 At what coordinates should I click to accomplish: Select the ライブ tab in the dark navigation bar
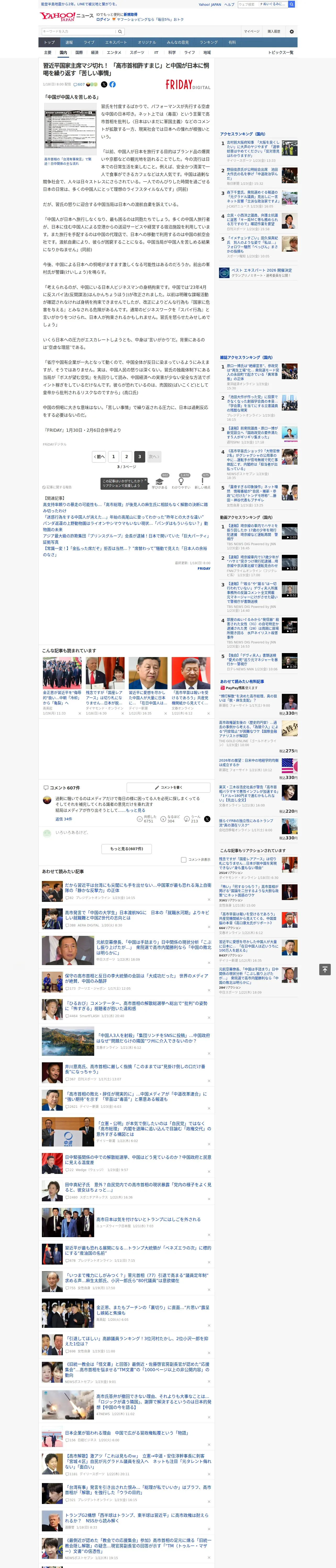(89, 43)
